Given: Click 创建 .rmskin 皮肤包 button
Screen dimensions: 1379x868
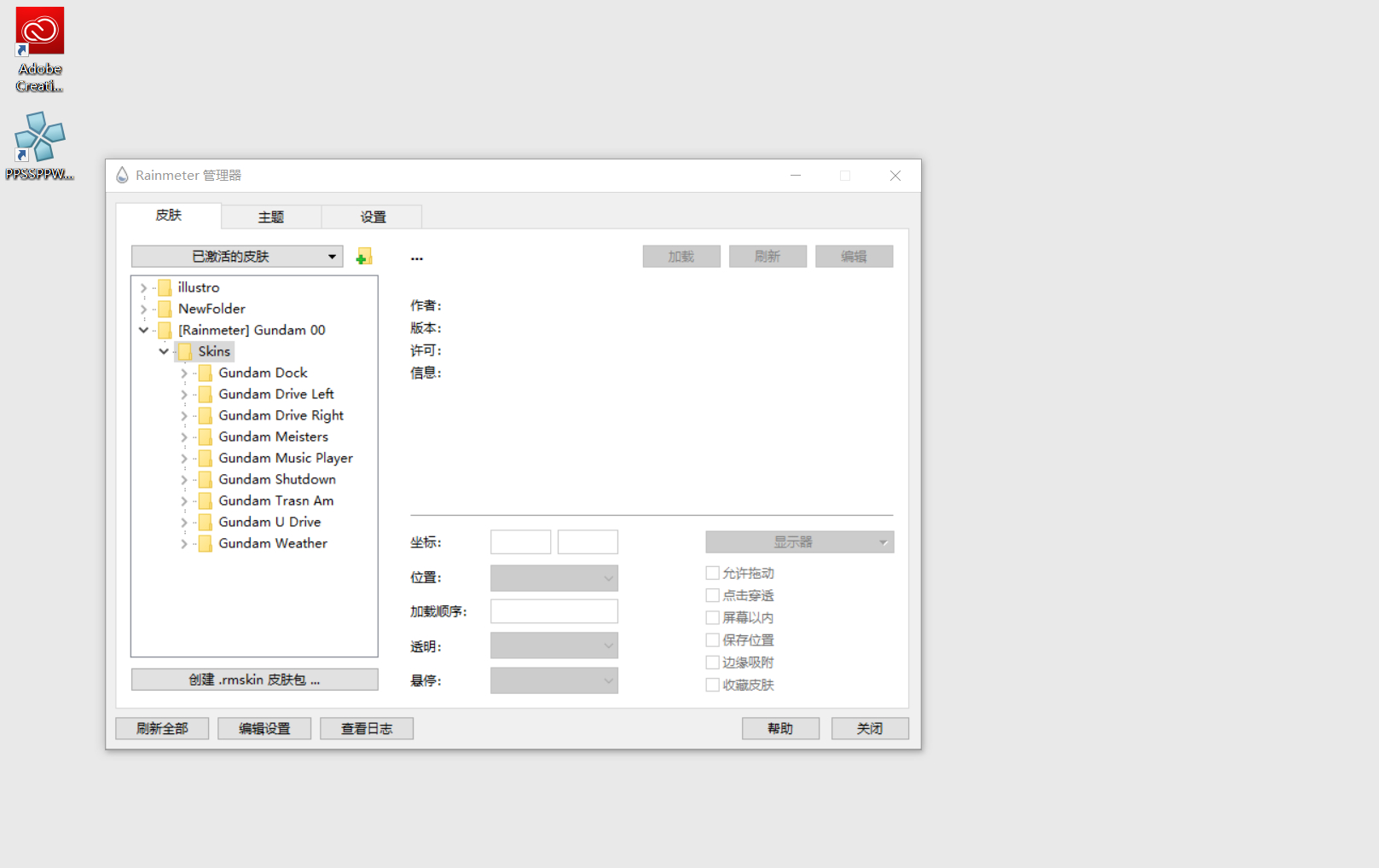Looking at the screenshot, I should (254, 680).
